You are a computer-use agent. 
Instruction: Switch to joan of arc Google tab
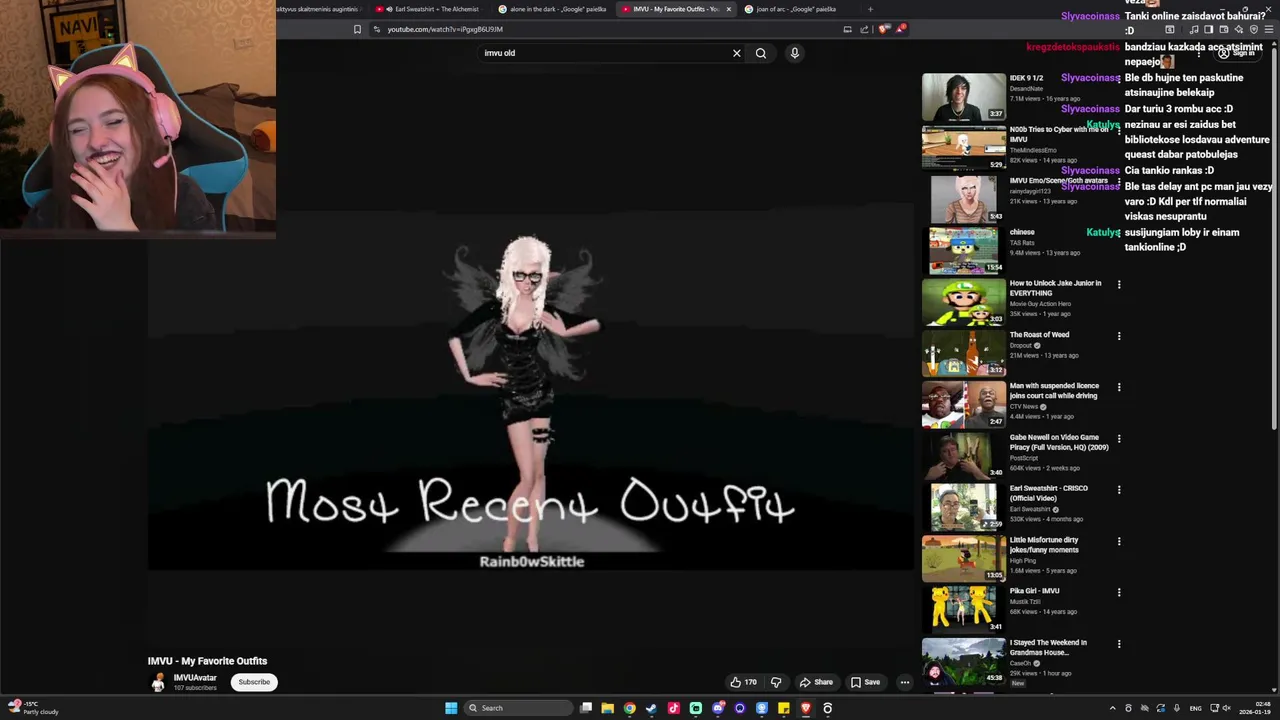click(797, 9)
